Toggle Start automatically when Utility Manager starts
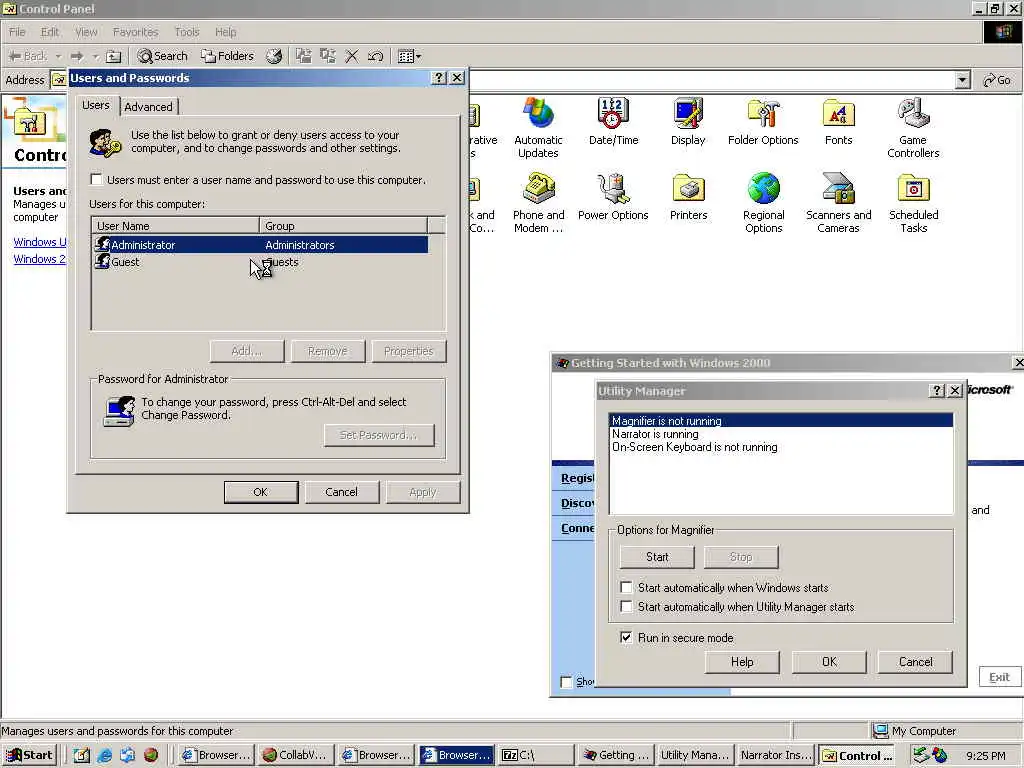Screen dimensions: 1024x768 point(626,607)
